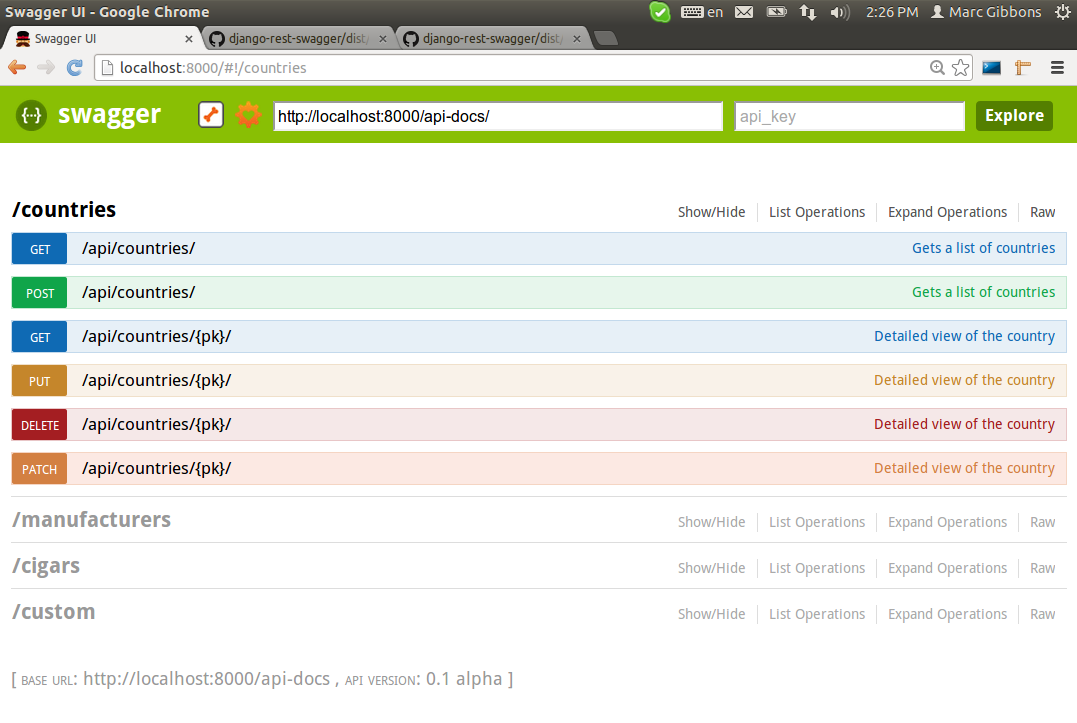This screenshot has width=1077, height=723.
Task: Click the 2:26 PM clock
Action: (x=892, y=12)
